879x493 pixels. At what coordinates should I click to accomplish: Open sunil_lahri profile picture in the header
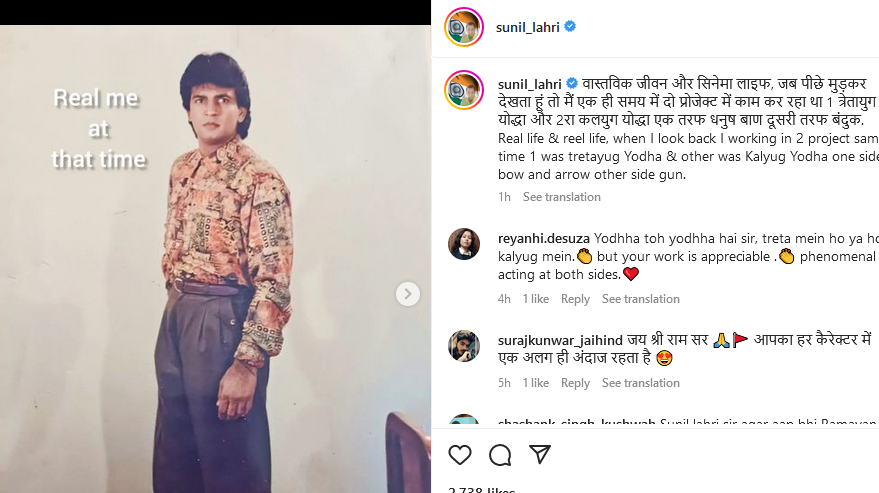coord(464,27)
